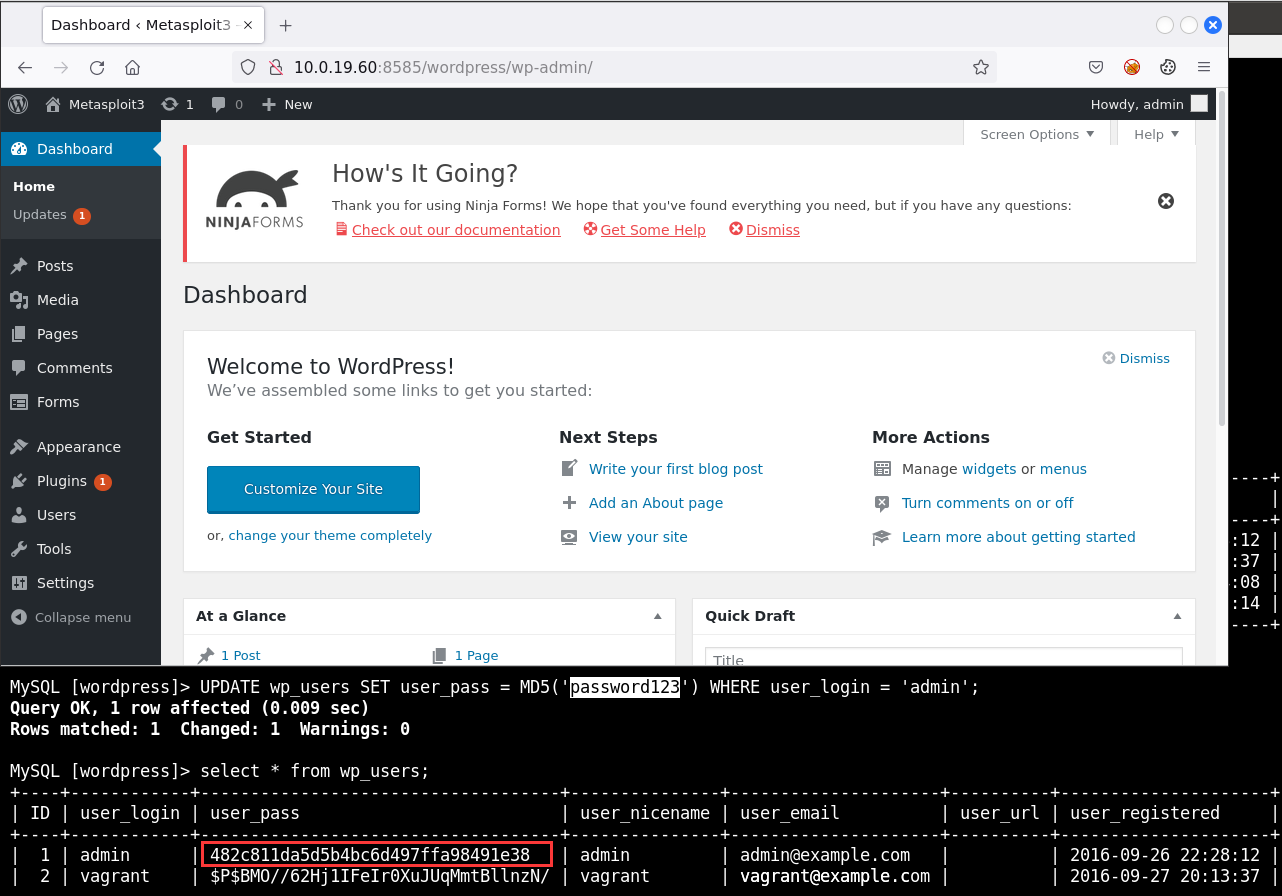
Task: Open the 1 Page link
Action: [476, 655]
